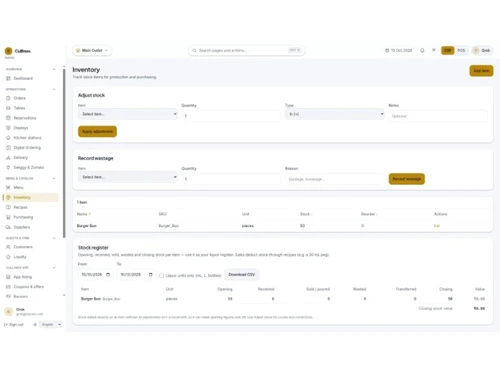Click the Cullinos logo in the sidebar
500x375 pixels.
[8, 51]
